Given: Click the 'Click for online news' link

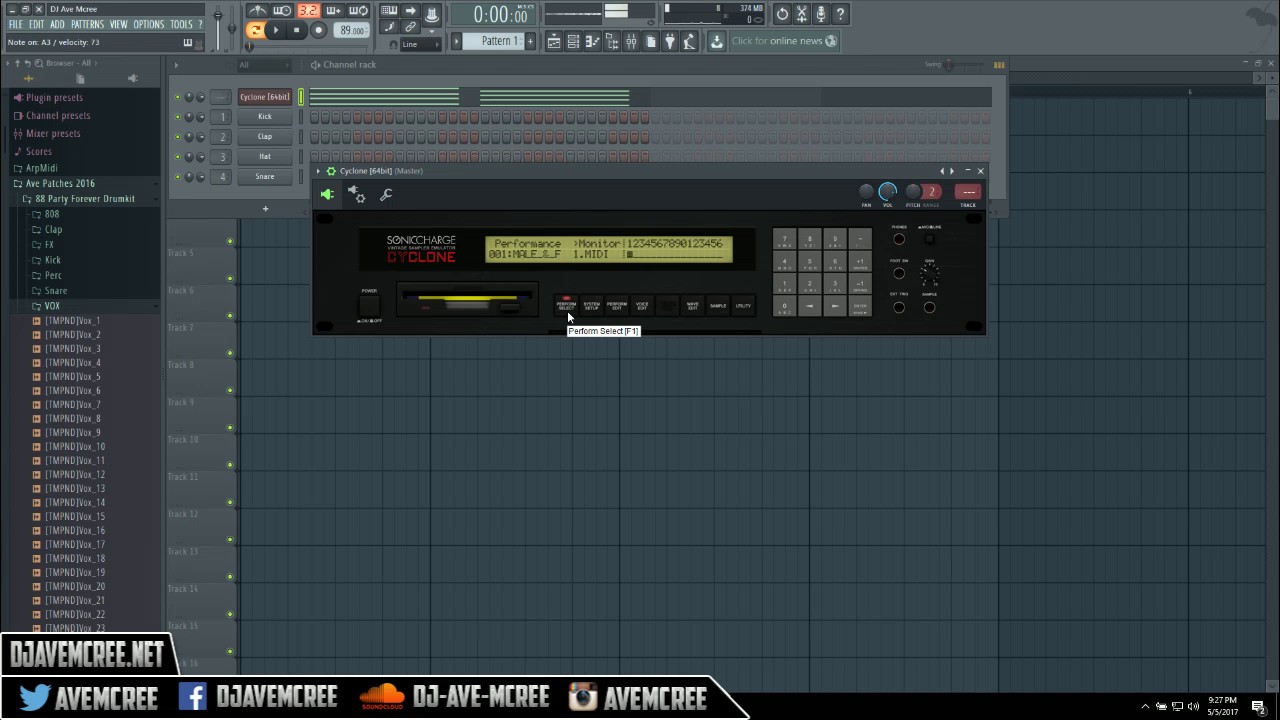Looking at the screenshot, I should [x=784, y=40].
